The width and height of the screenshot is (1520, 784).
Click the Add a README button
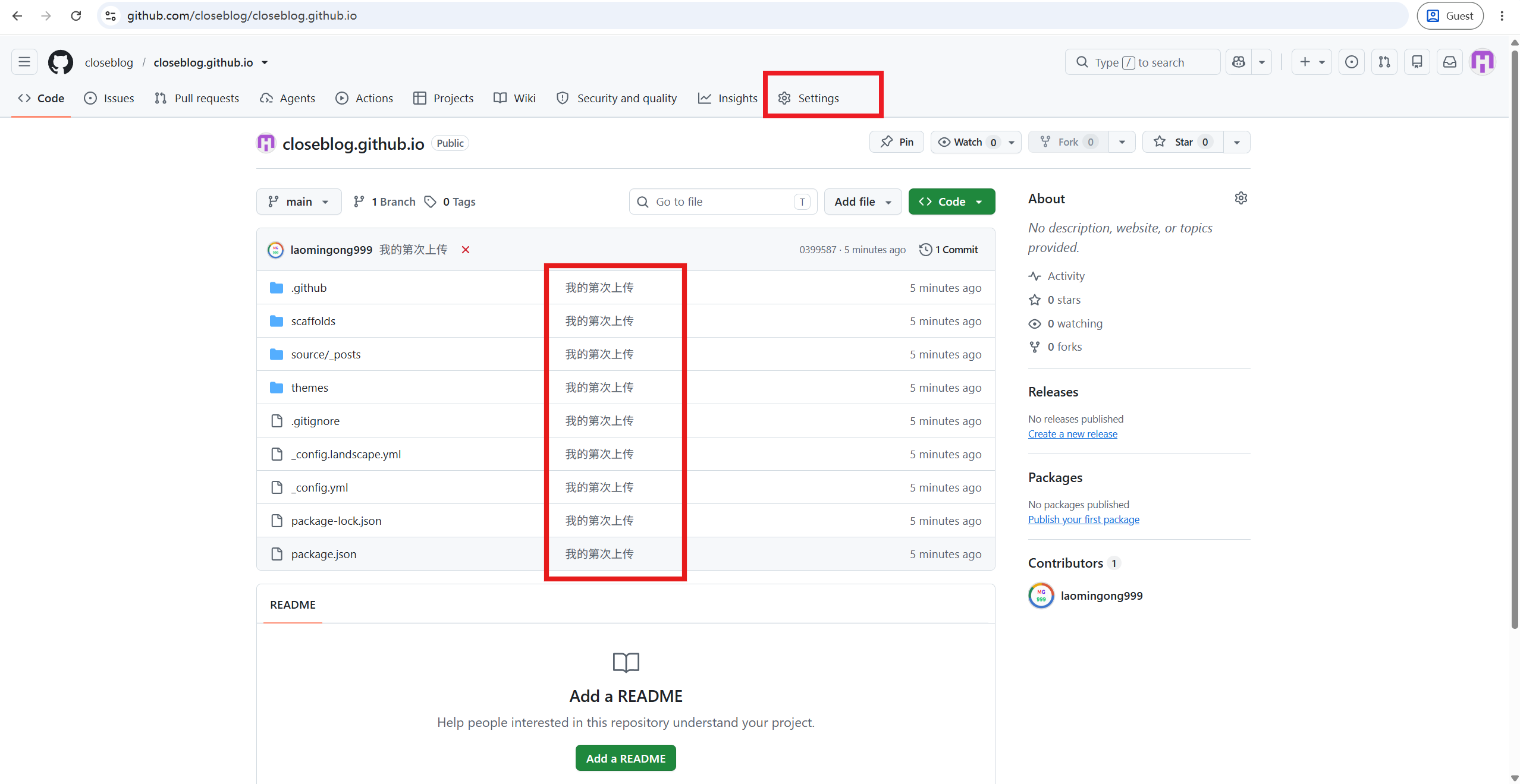[x=626, y=758]
